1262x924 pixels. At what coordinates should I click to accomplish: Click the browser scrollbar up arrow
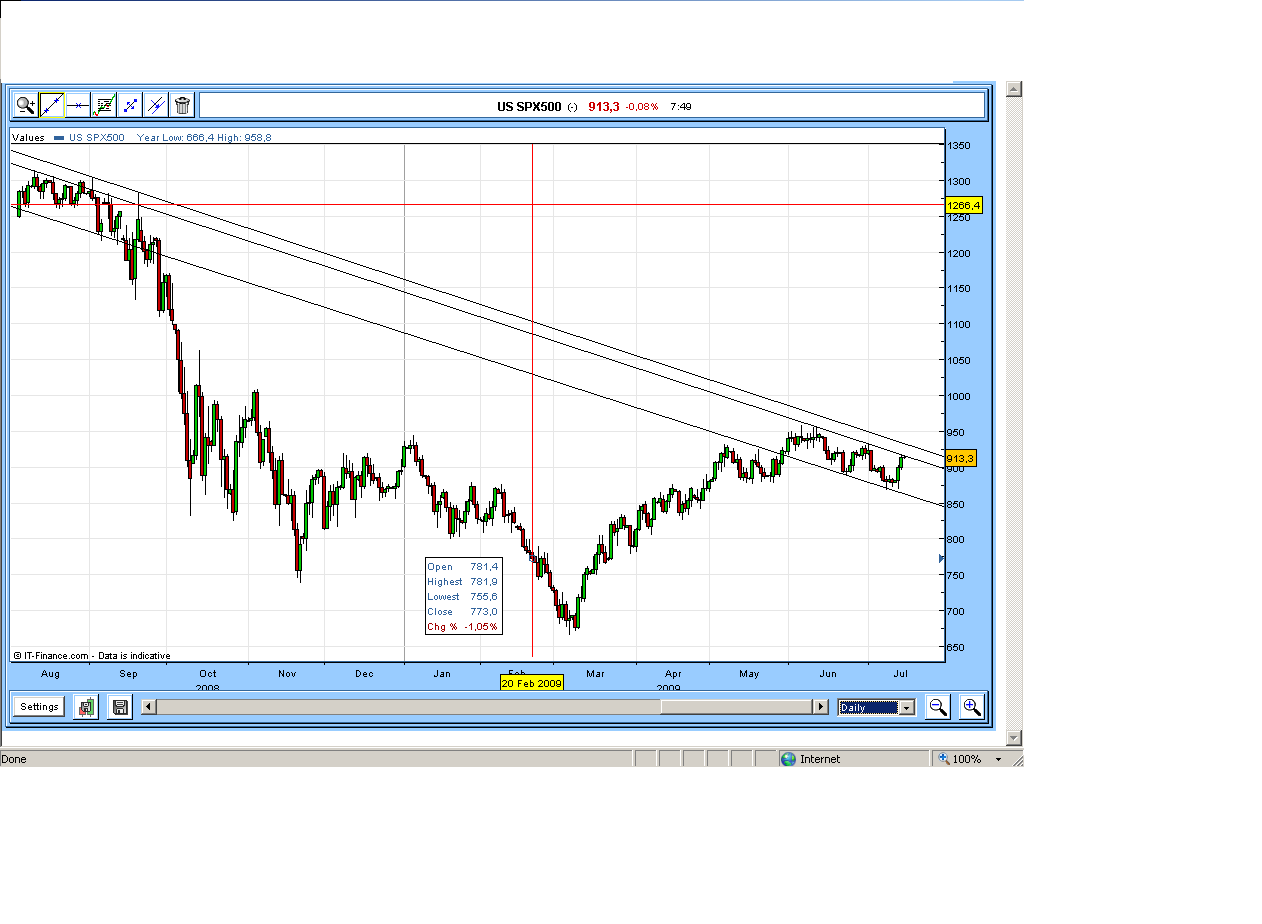(1014, 89)
